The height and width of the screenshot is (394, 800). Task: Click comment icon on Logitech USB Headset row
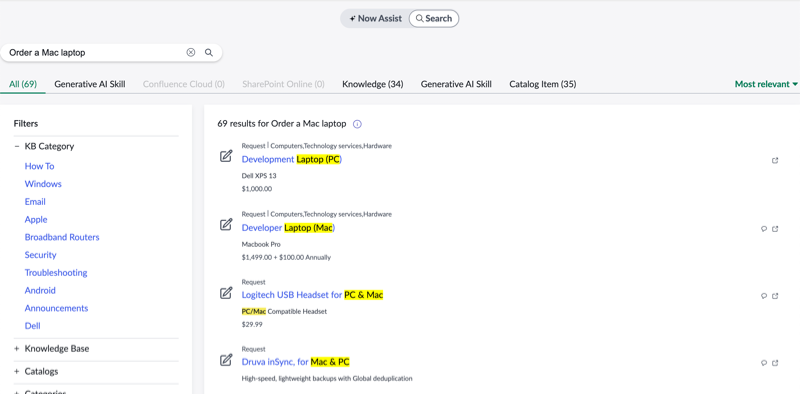coord(764,296)
